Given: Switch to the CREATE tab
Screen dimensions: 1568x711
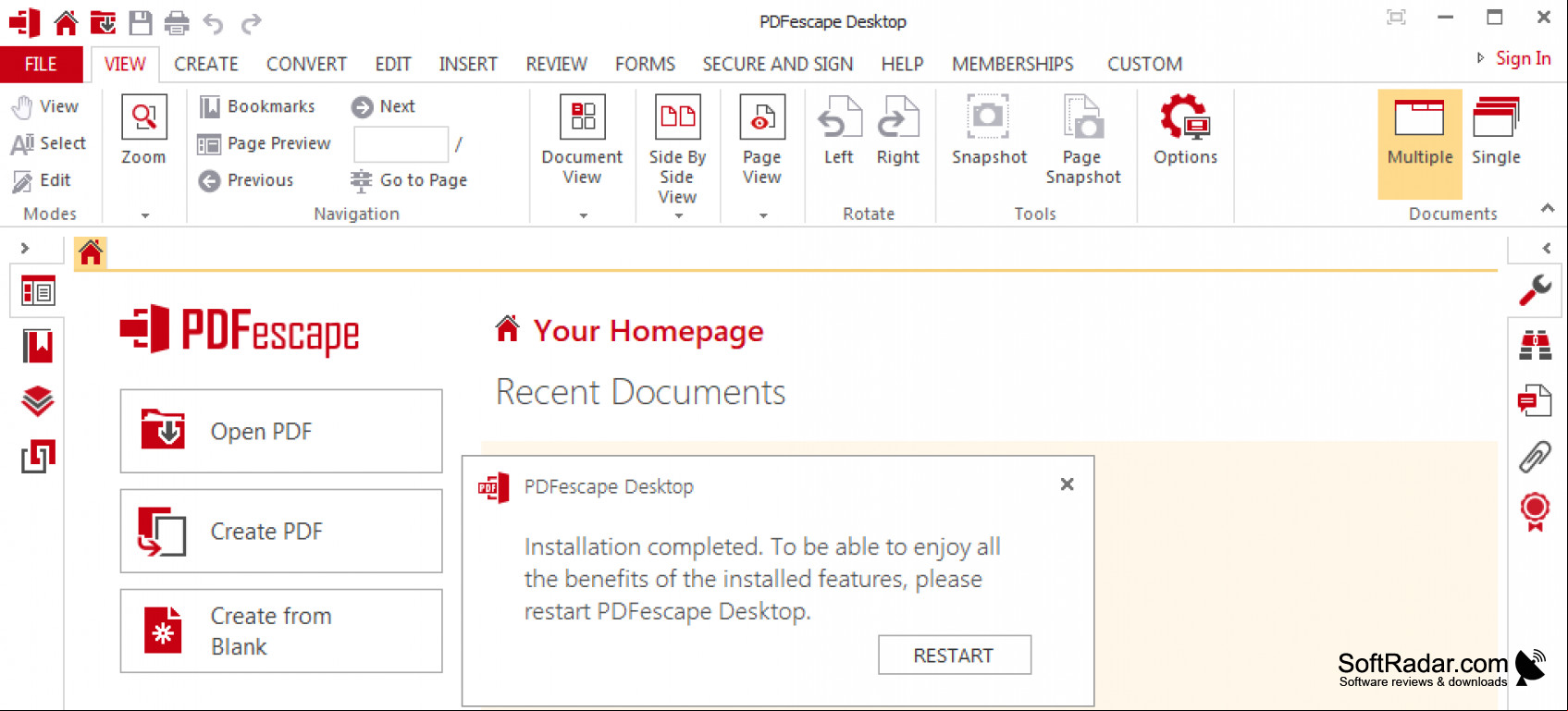Looking at the screenshot, I should coord(206,64).
